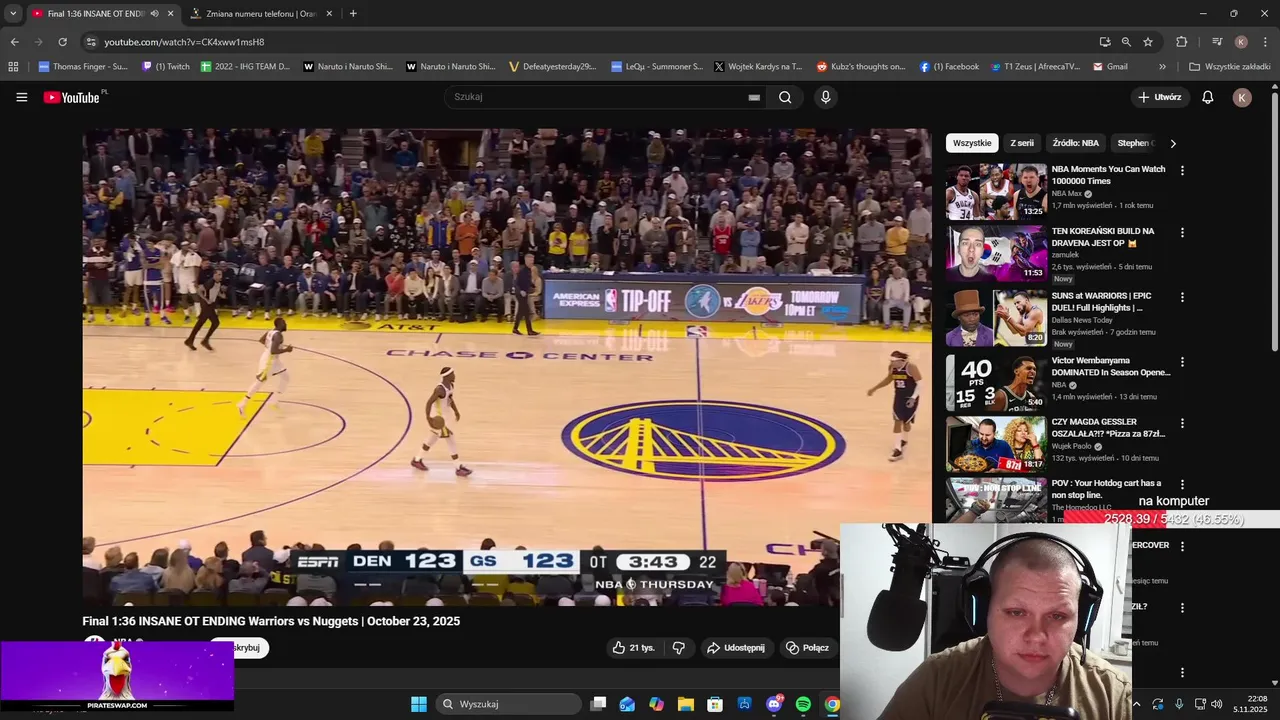The width and height of the screenshot is (1280, 720).
Task: Select the Stephen filter chip
Action: (x=1135, y=143)
